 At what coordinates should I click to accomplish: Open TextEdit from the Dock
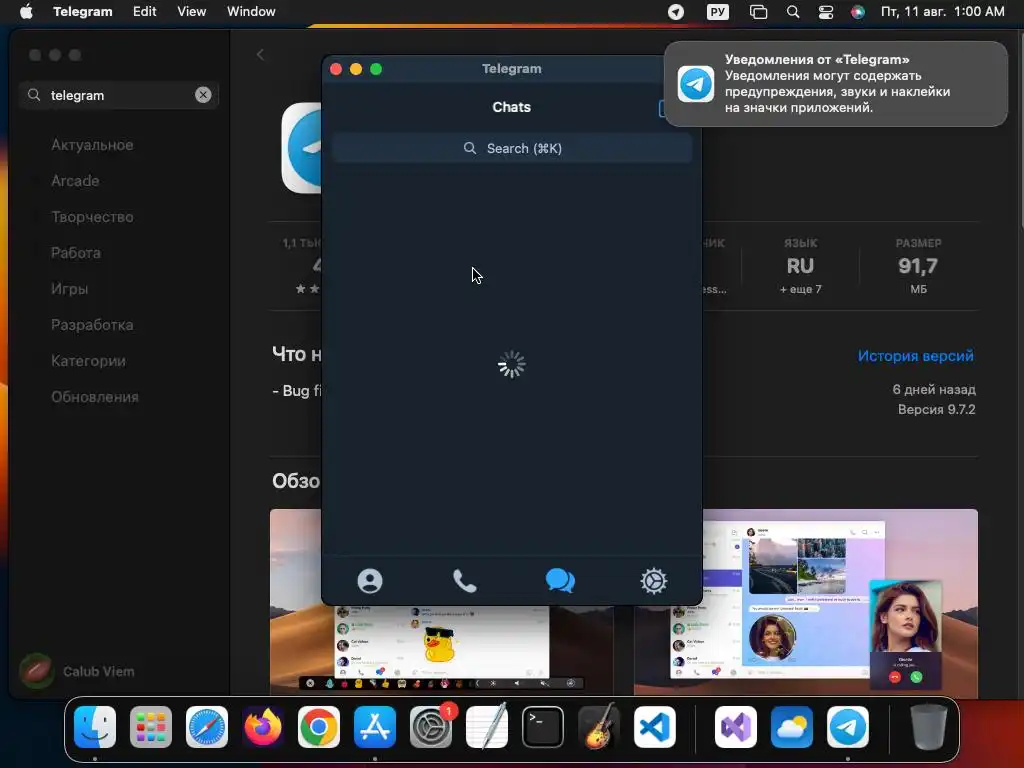[487, 727]
